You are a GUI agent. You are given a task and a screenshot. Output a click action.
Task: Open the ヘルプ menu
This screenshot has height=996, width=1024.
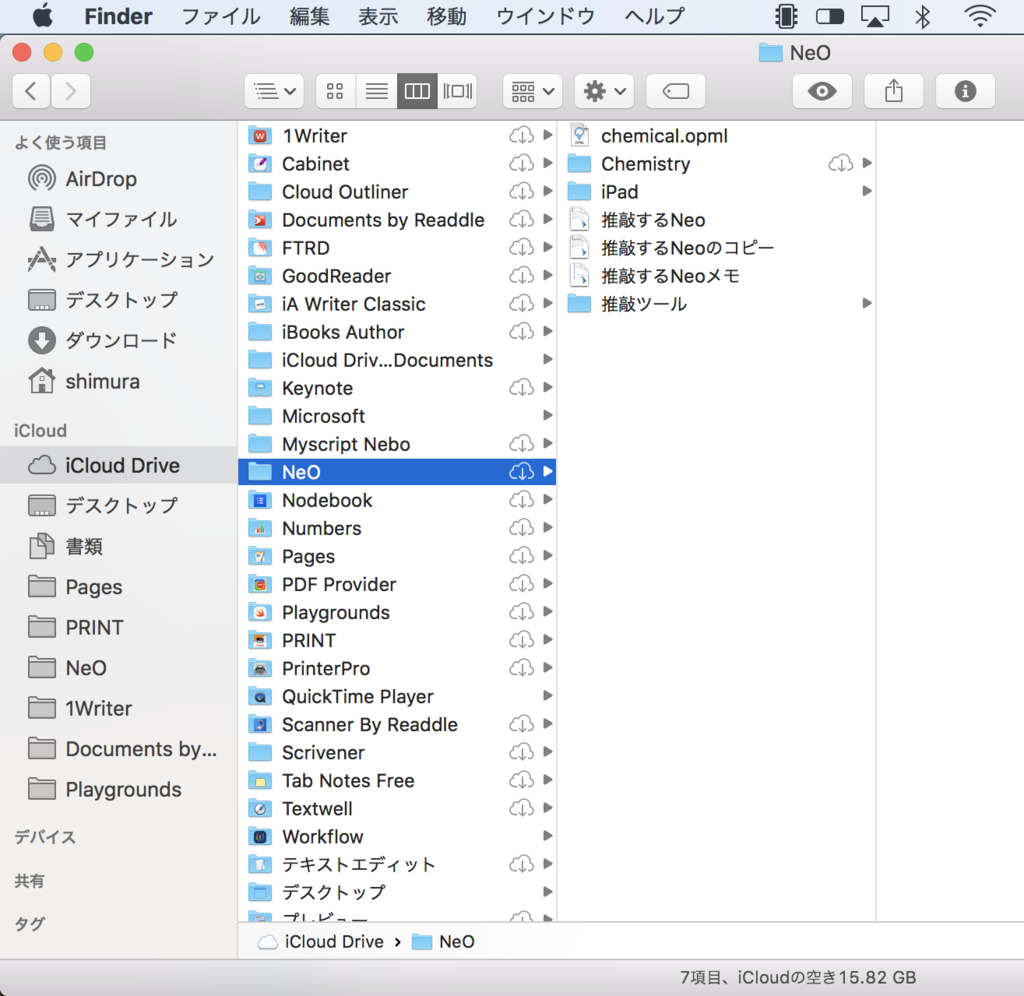[x=655, y=16]
